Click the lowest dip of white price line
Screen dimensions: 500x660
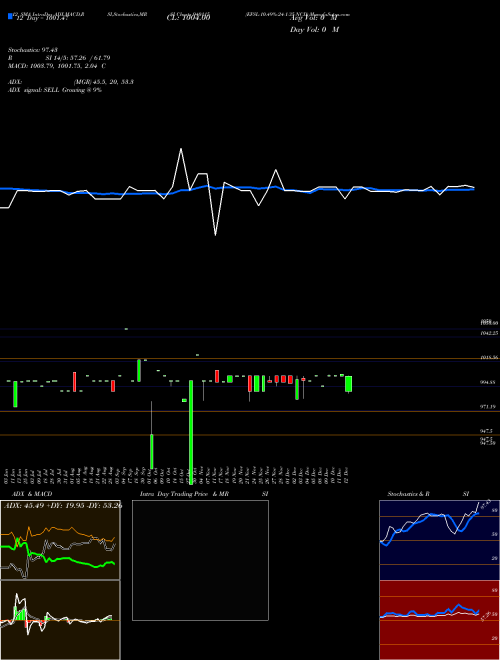coord(215,234)
